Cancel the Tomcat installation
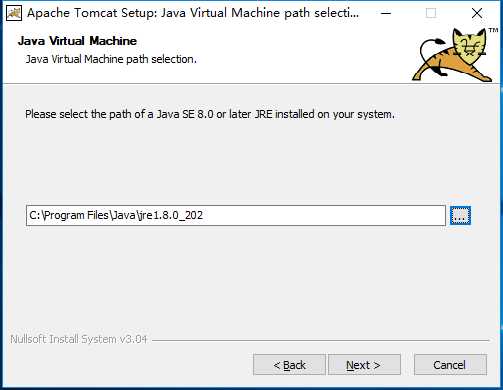The width and height of the screenshot is (503, 390). click(x=450, y=365)
